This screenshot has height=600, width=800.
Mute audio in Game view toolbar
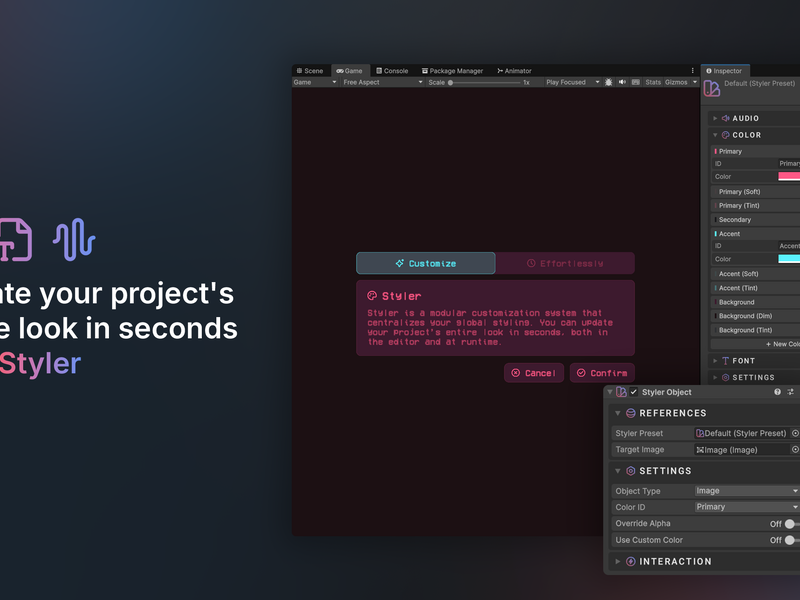(622, 82)
